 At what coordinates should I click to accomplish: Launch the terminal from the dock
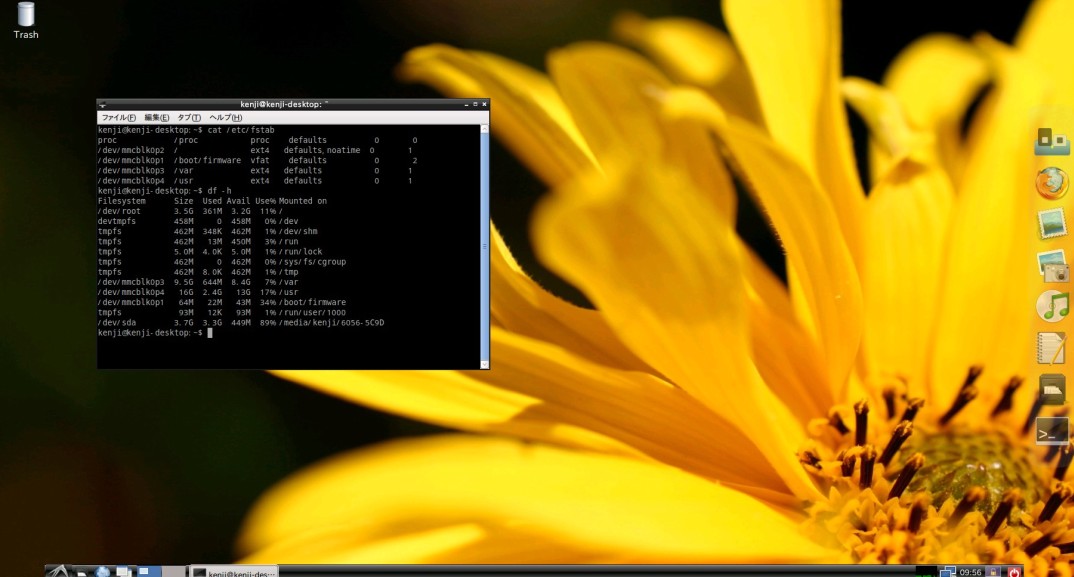[x=1051, y=432]
